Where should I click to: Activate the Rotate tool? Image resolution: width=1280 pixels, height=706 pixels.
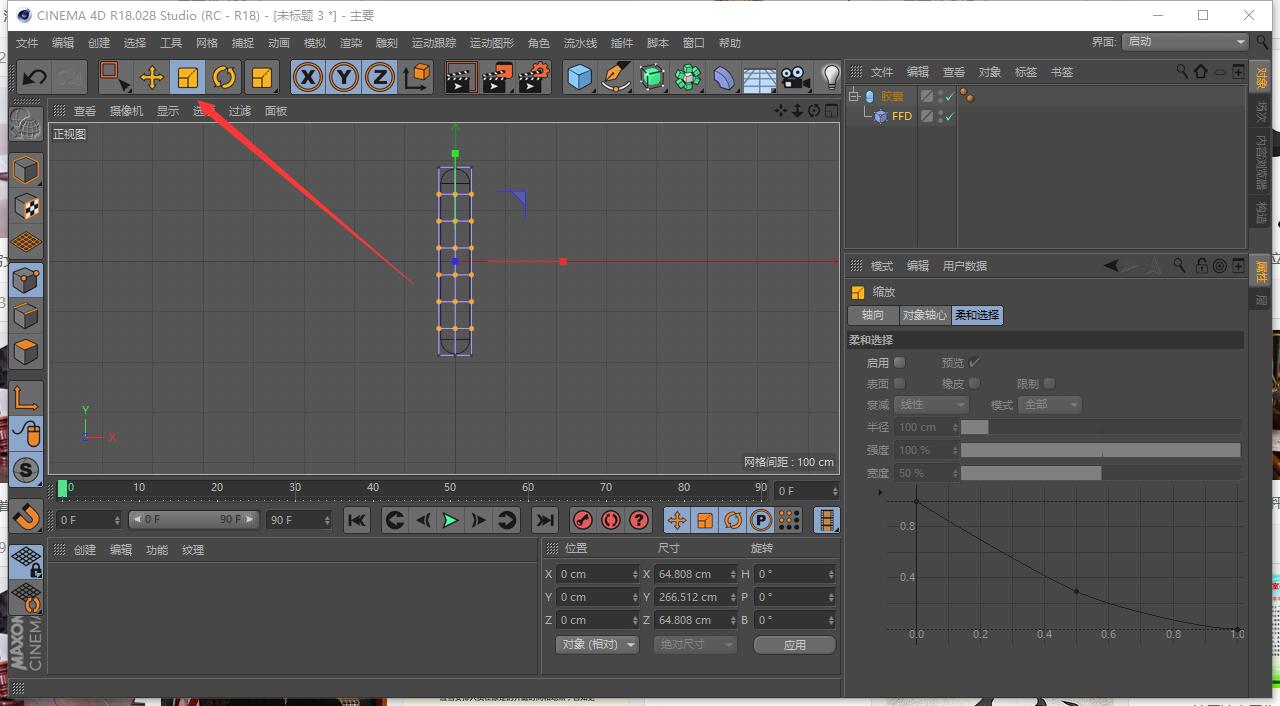pos(224,77)
